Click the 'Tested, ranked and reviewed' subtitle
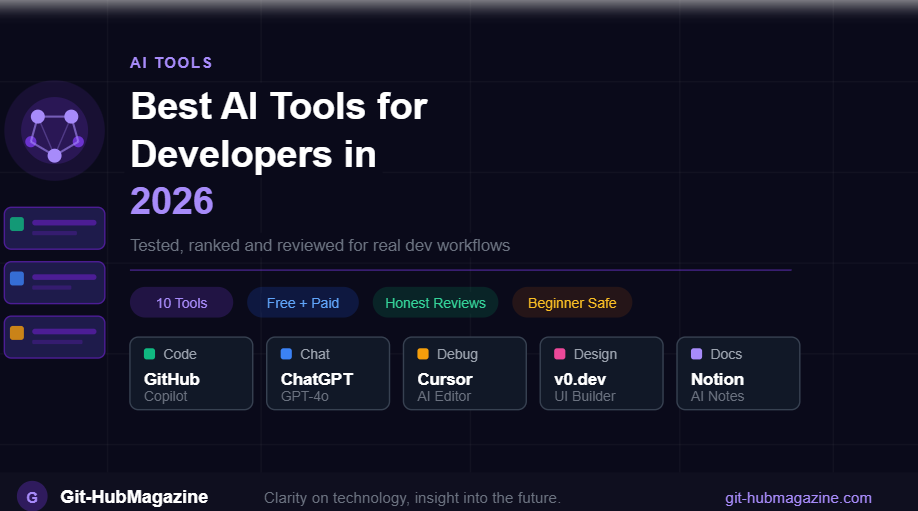 (x=320, y=245)
